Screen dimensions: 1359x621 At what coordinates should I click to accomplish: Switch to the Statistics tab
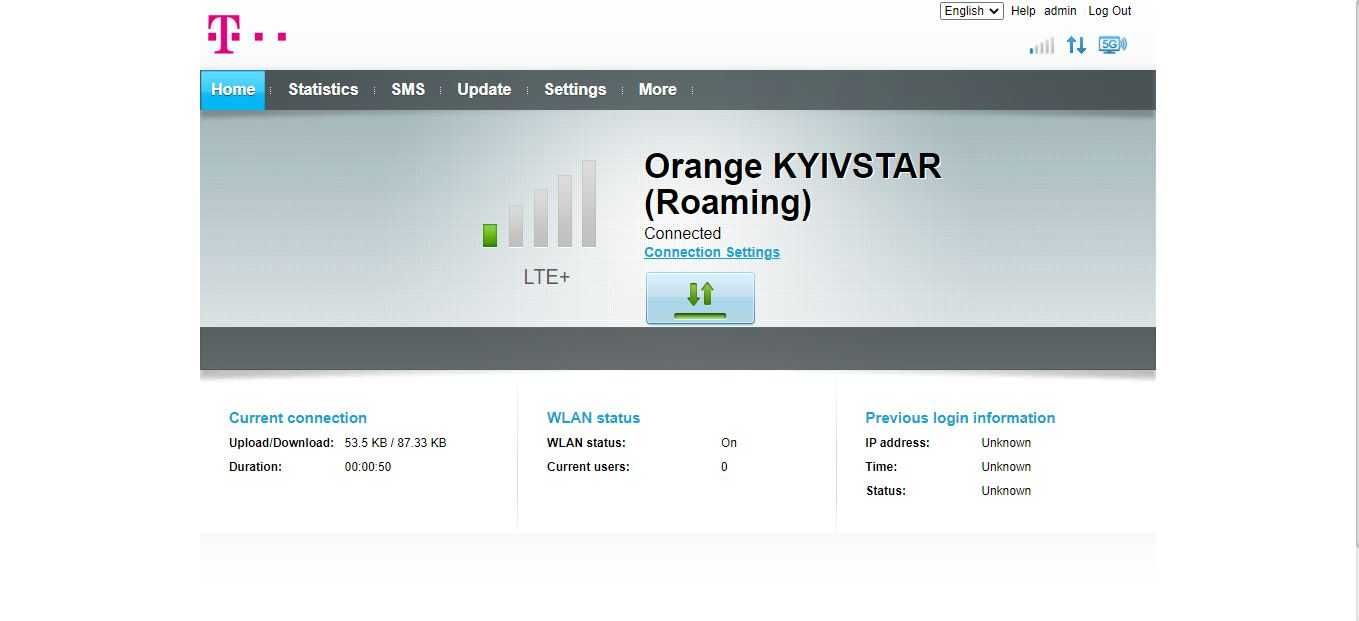tap(323, 89)
